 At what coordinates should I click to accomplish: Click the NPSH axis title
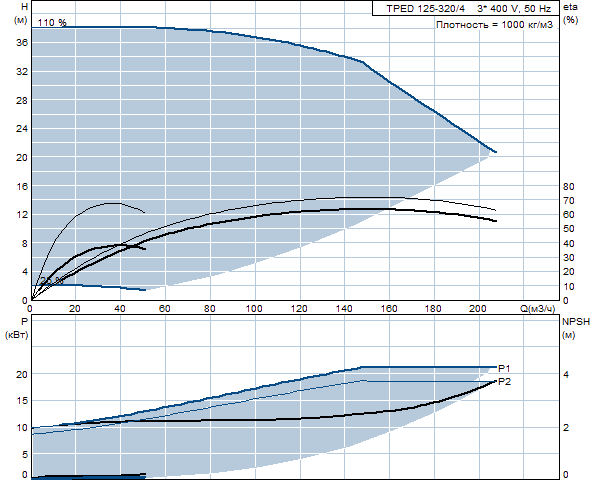576,322
